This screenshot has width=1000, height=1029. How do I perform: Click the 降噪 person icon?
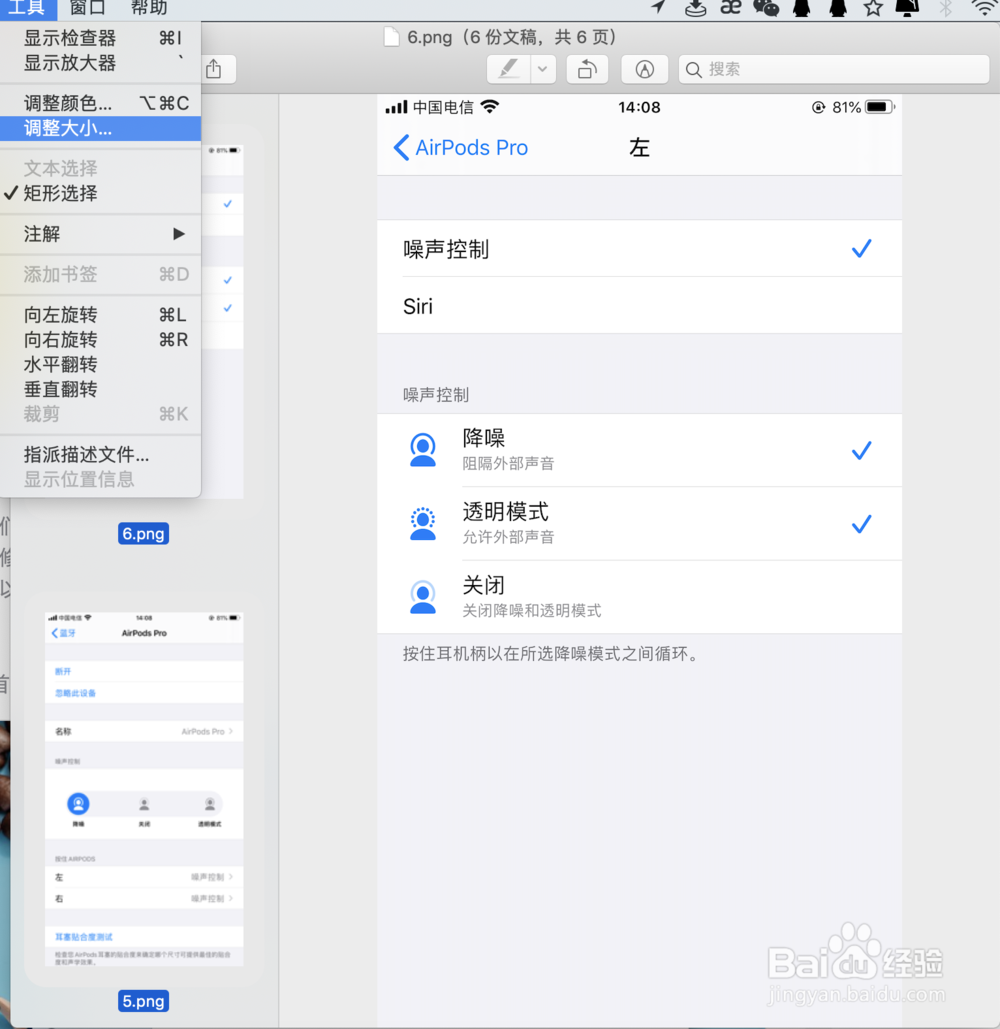(x=423, y=450)
